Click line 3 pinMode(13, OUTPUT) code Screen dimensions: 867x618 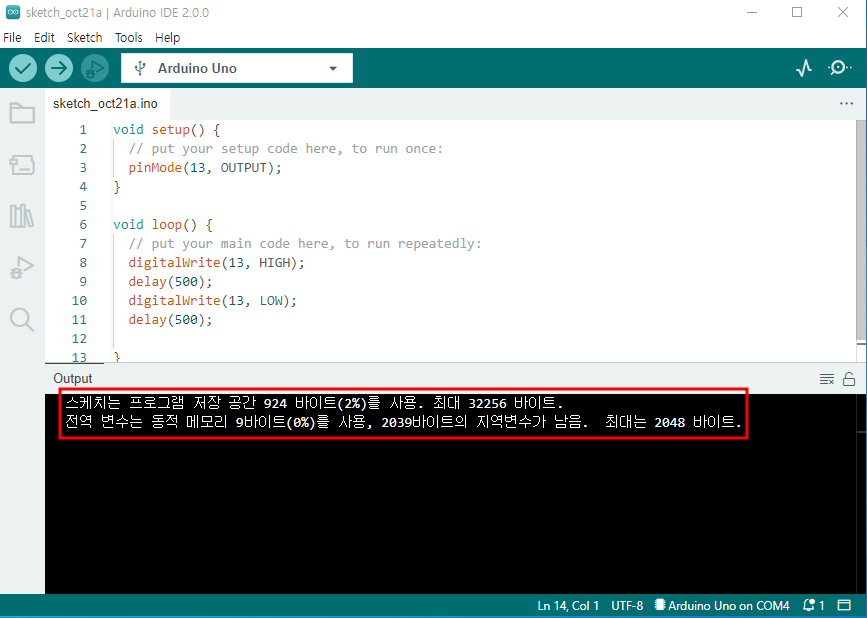205,167
